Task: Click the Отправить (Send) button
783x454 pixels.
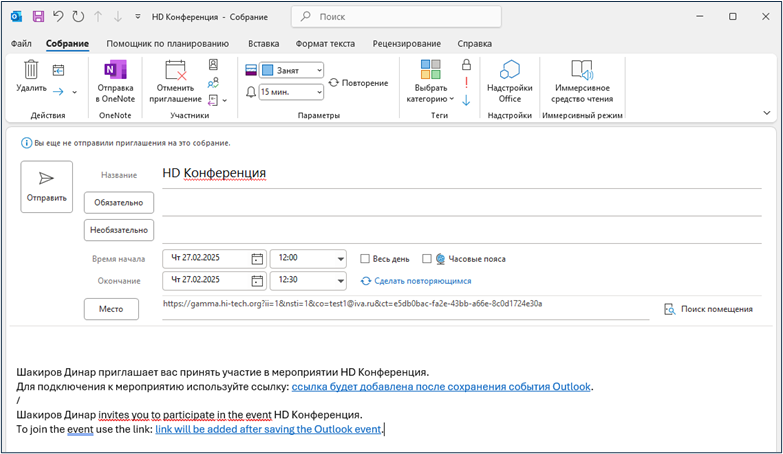Action: [47, 186]
